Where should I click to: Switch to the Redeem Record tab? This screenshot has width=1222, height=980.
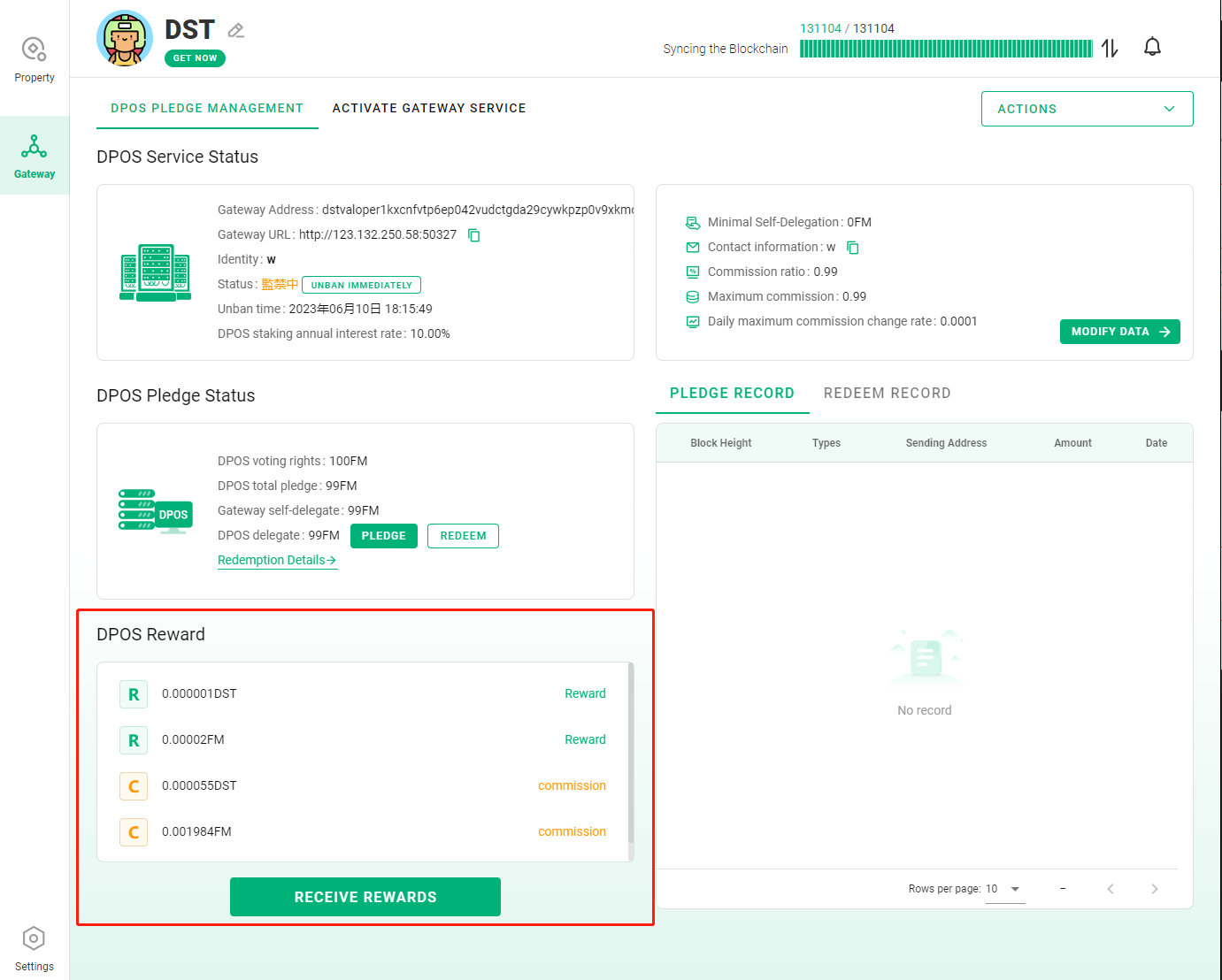tap(887, 394)
